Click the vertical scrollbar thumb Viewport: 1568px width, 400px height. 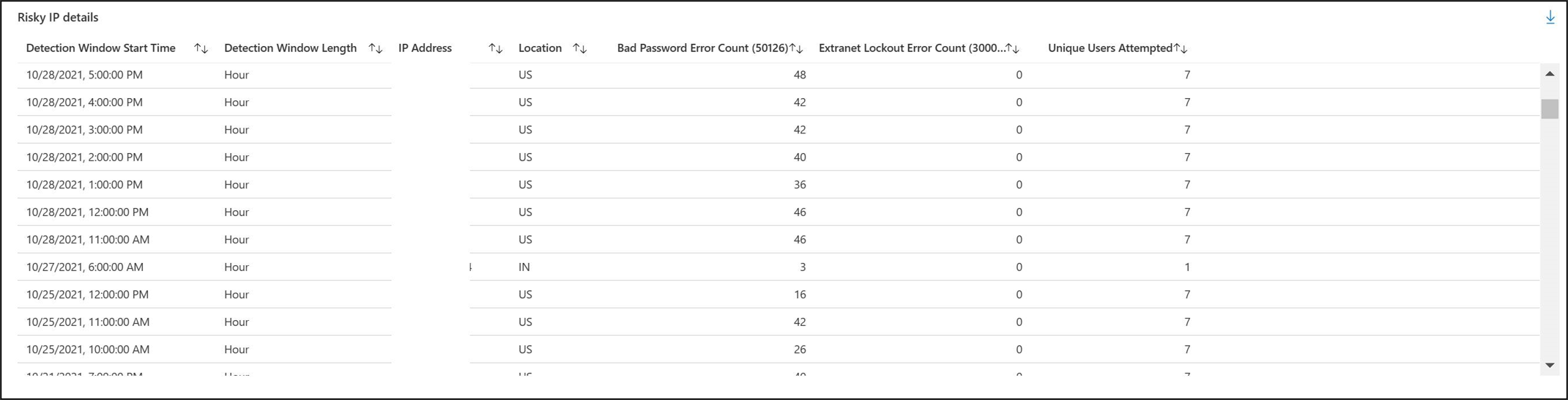[1549, 108]
